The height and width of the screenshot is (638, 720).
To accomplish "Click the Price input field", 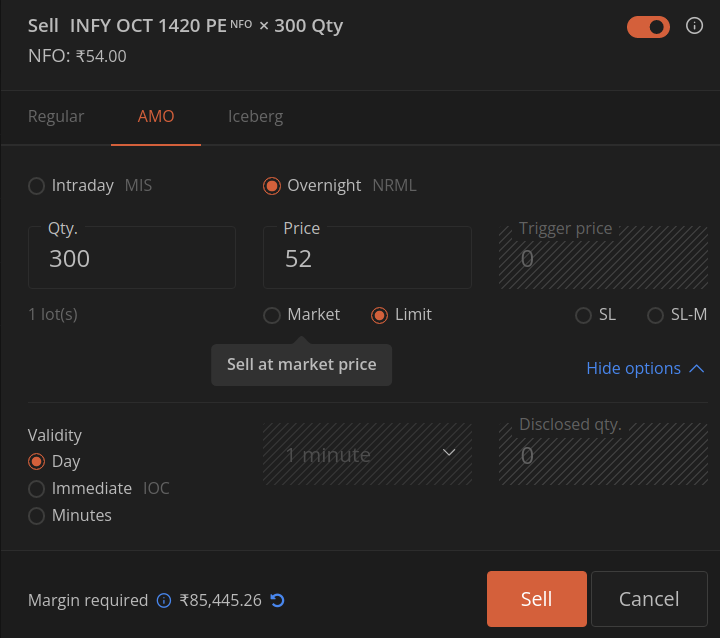I will (x=367, y=258).
